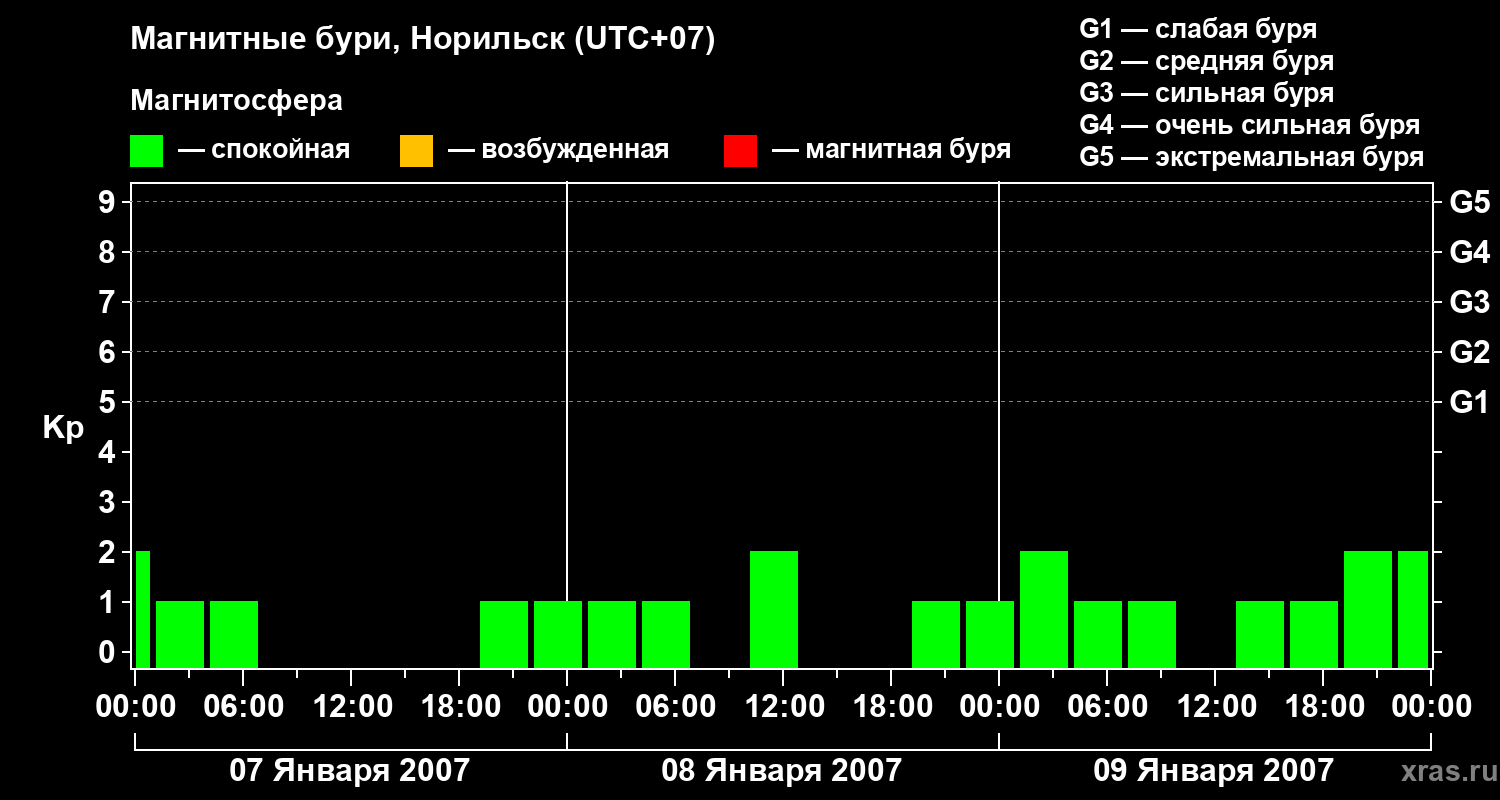Click the '— магнитная буря' legend label

[x=891, y=150]
